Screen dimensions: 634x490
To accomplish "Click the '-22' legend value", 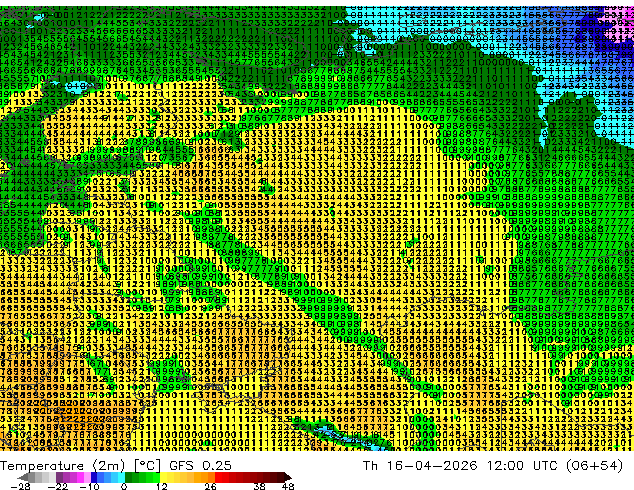I will pyautogui.click(x=57, y=486).
